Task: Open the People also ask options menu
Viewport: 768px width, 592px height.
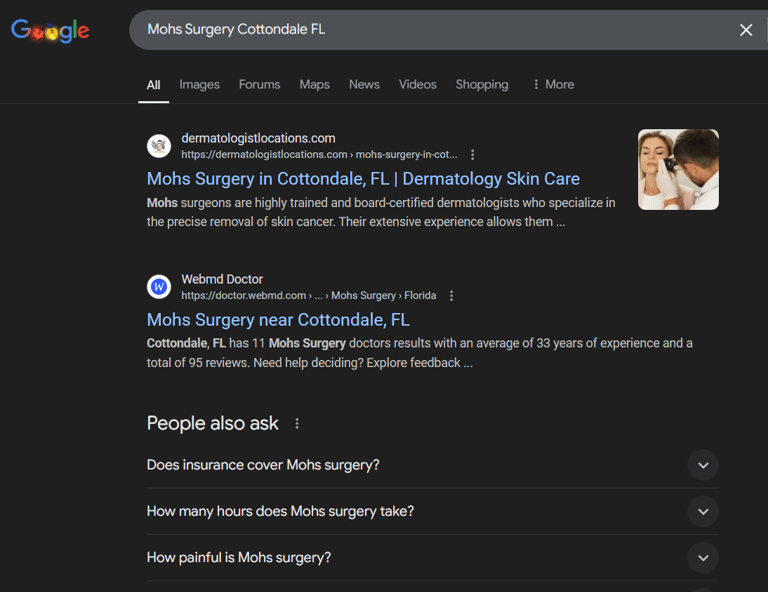Action: coord(297,424)
